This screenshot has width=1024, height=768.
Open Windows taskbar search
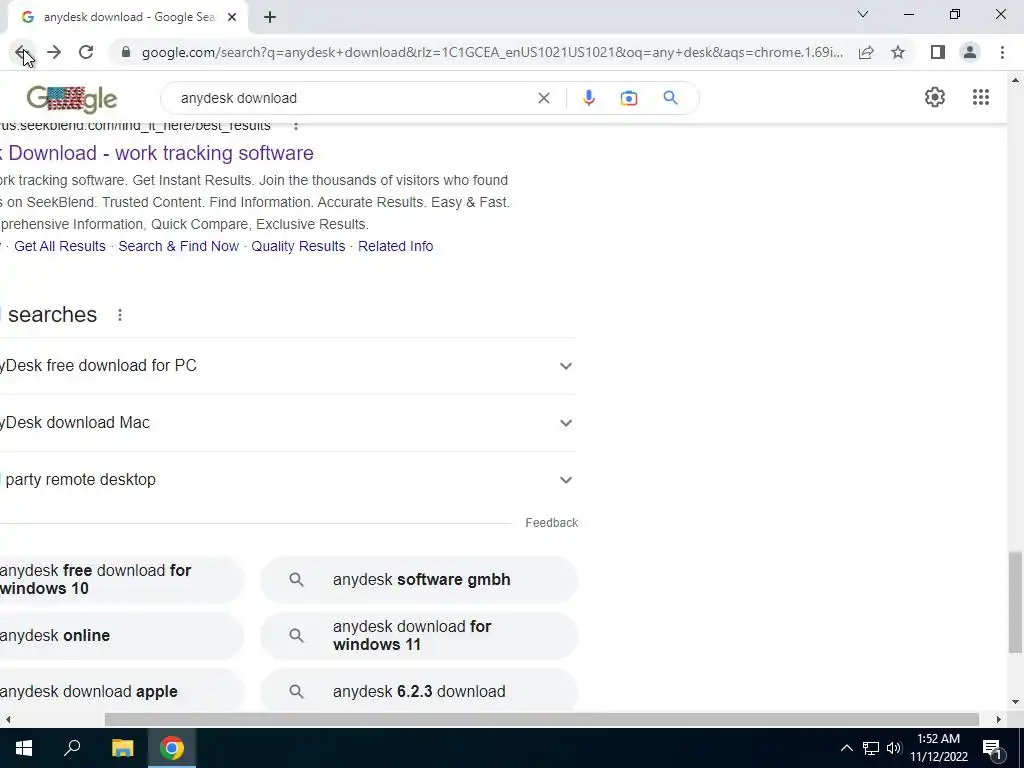tap(72, 748)
